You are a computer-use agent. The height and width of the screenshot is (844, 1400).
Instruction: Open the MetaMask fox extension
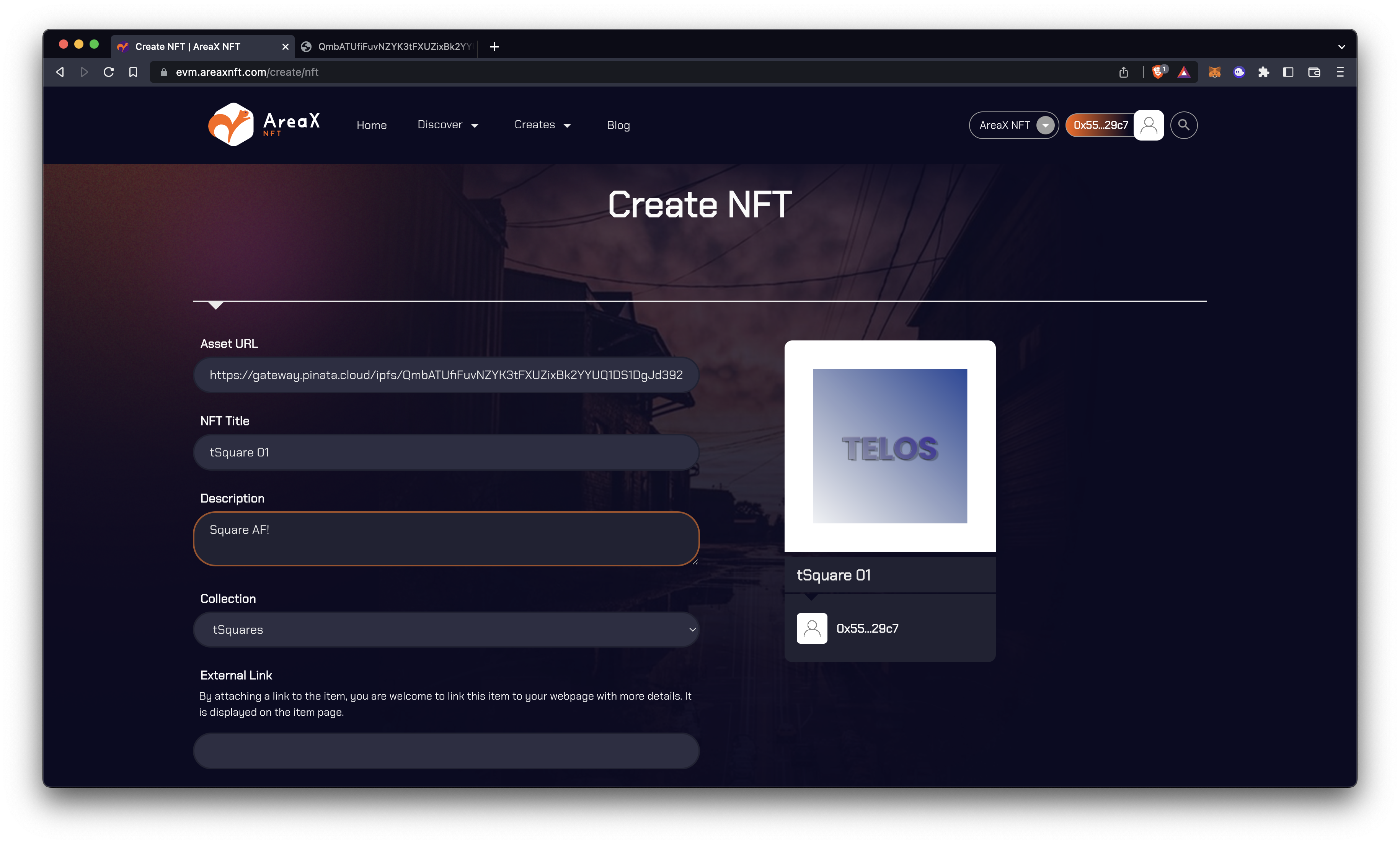tap(1214, 72)
